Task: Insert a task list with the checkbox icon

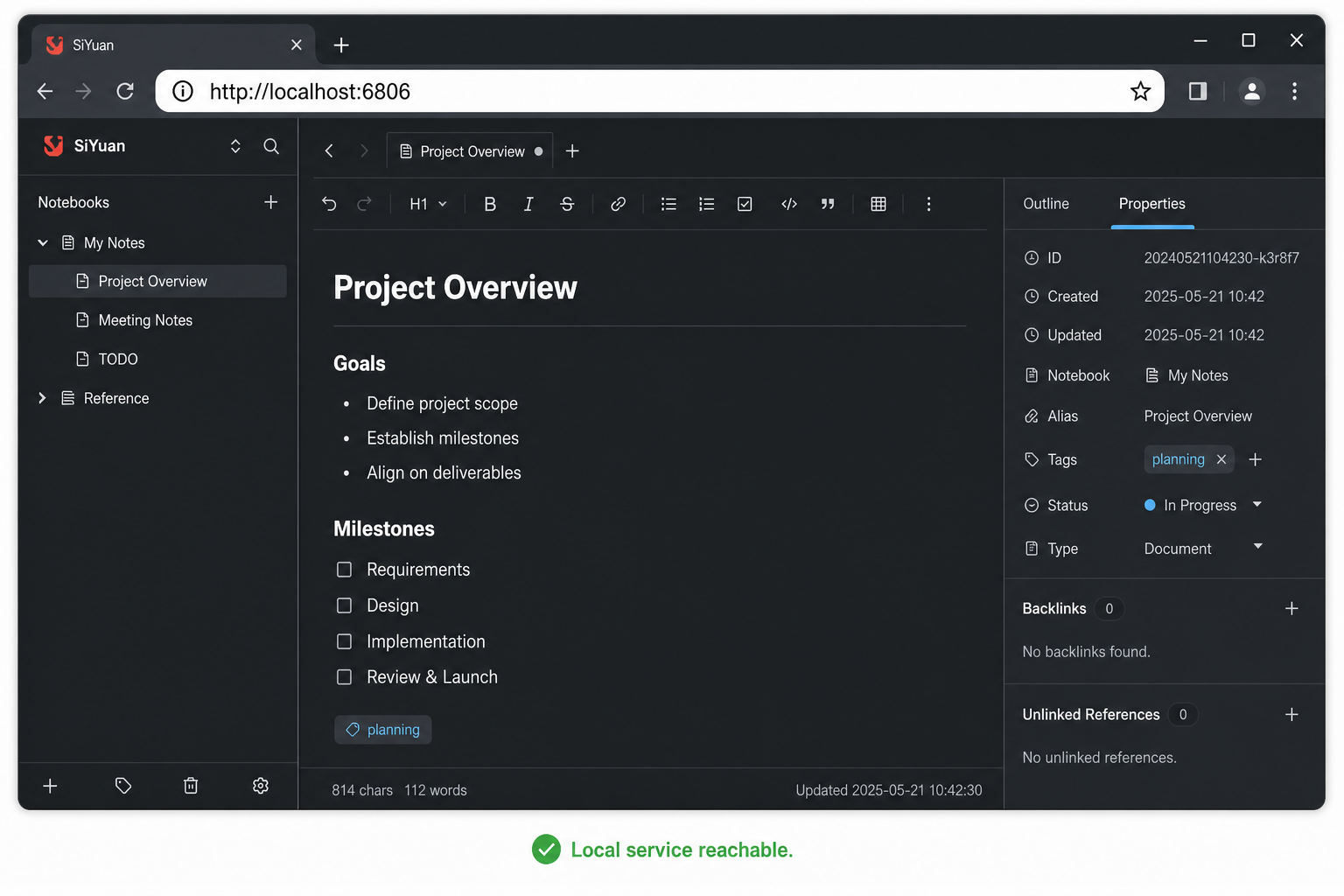Action: pos(745,204)
